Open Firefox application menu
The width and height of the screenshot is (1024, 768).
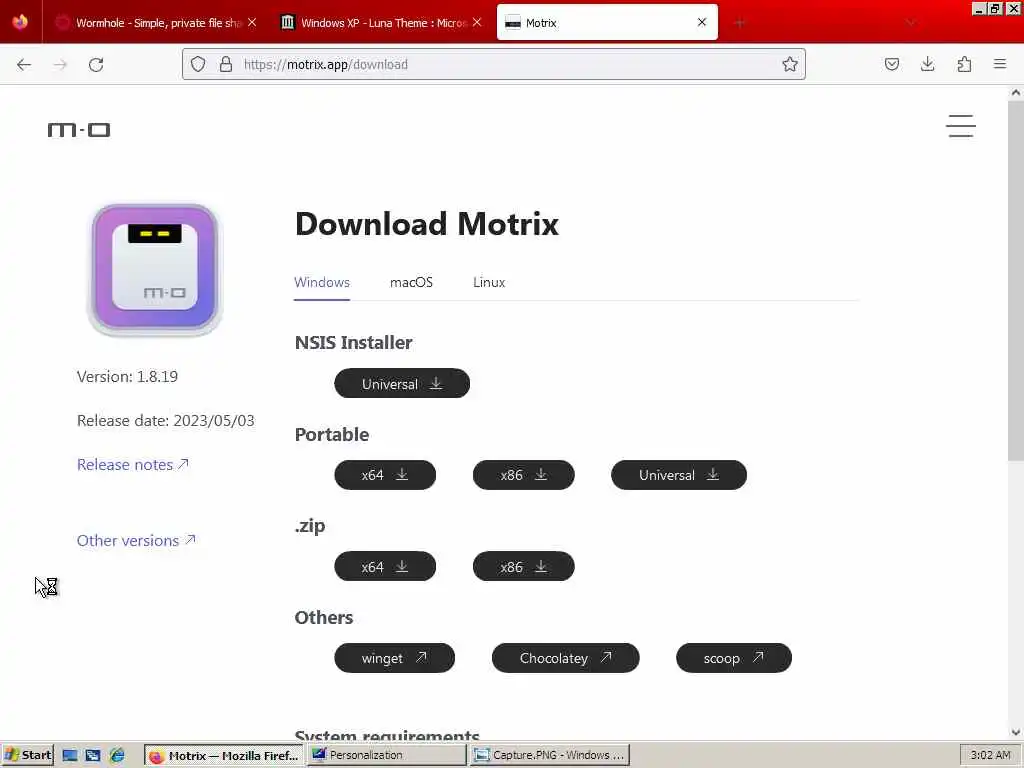click(1000, 64)
